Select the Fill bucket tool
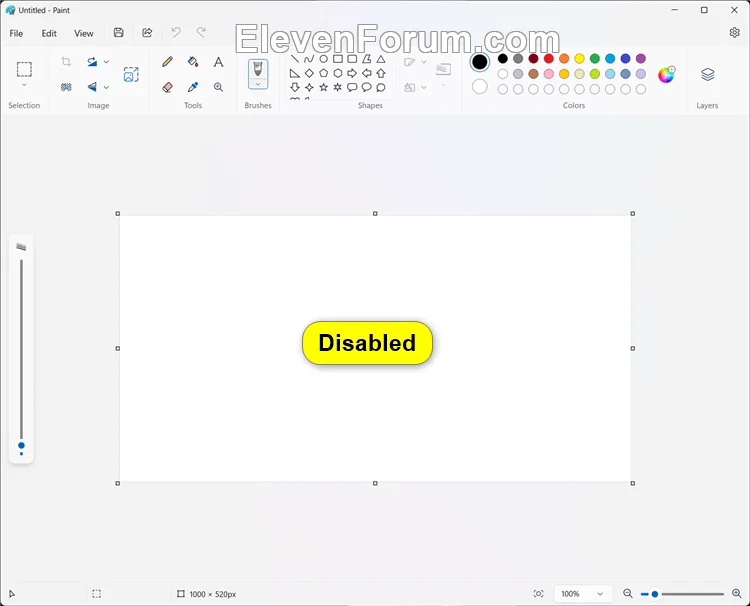Viewport: 750px width, 606px height. coord(193,62)
